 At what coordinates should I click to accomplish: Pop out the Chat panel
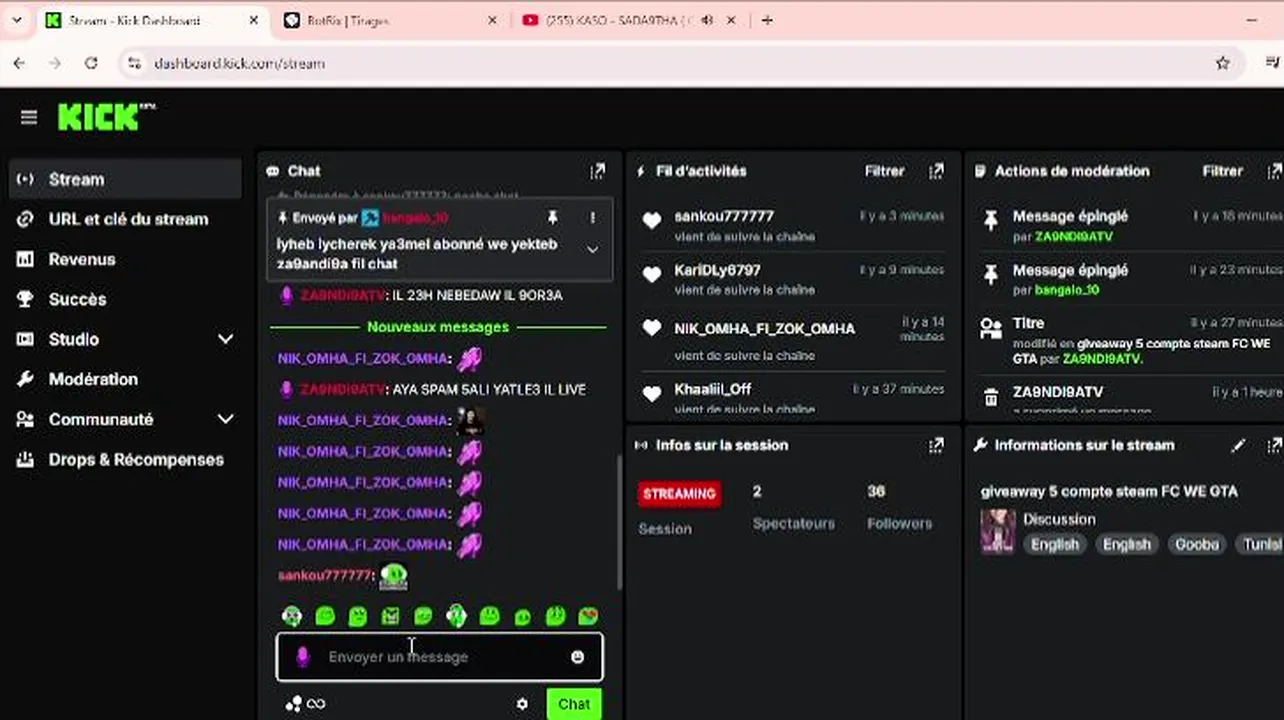pos(597,171)
